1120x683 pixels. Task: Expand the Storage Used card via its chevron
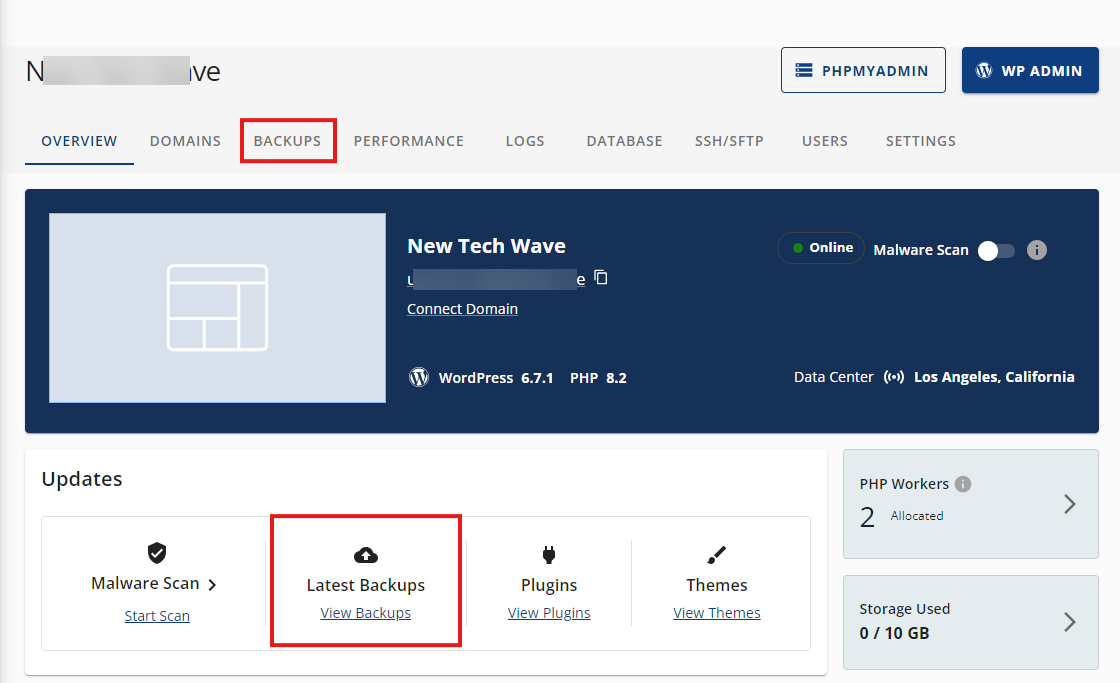coord(1069,622)
